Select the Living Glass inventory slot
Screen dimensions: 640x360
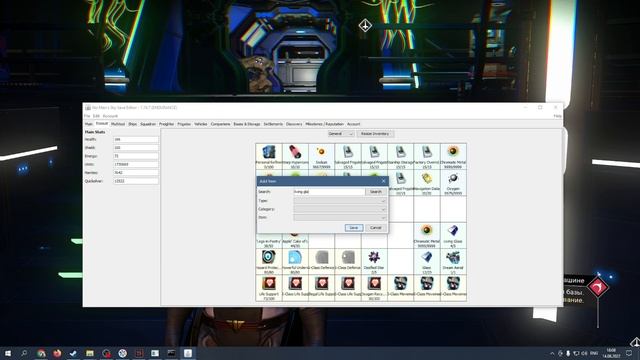(453, 236)
